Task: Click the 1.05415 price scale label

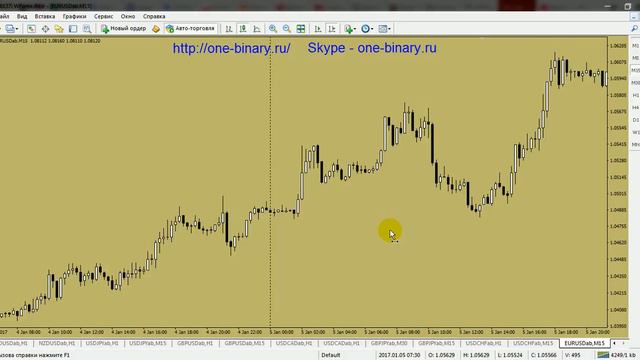Action: click(618, 144)
